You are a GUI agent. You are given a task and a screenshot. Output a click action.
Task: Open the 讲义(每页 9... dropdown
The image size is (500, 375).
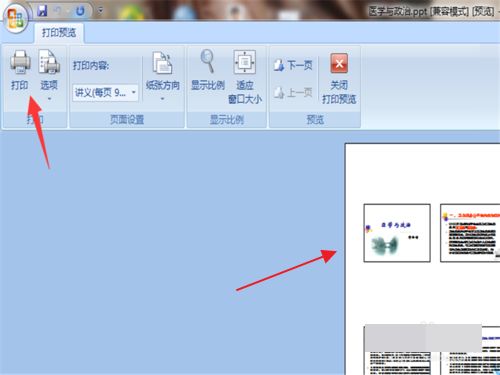105,92
